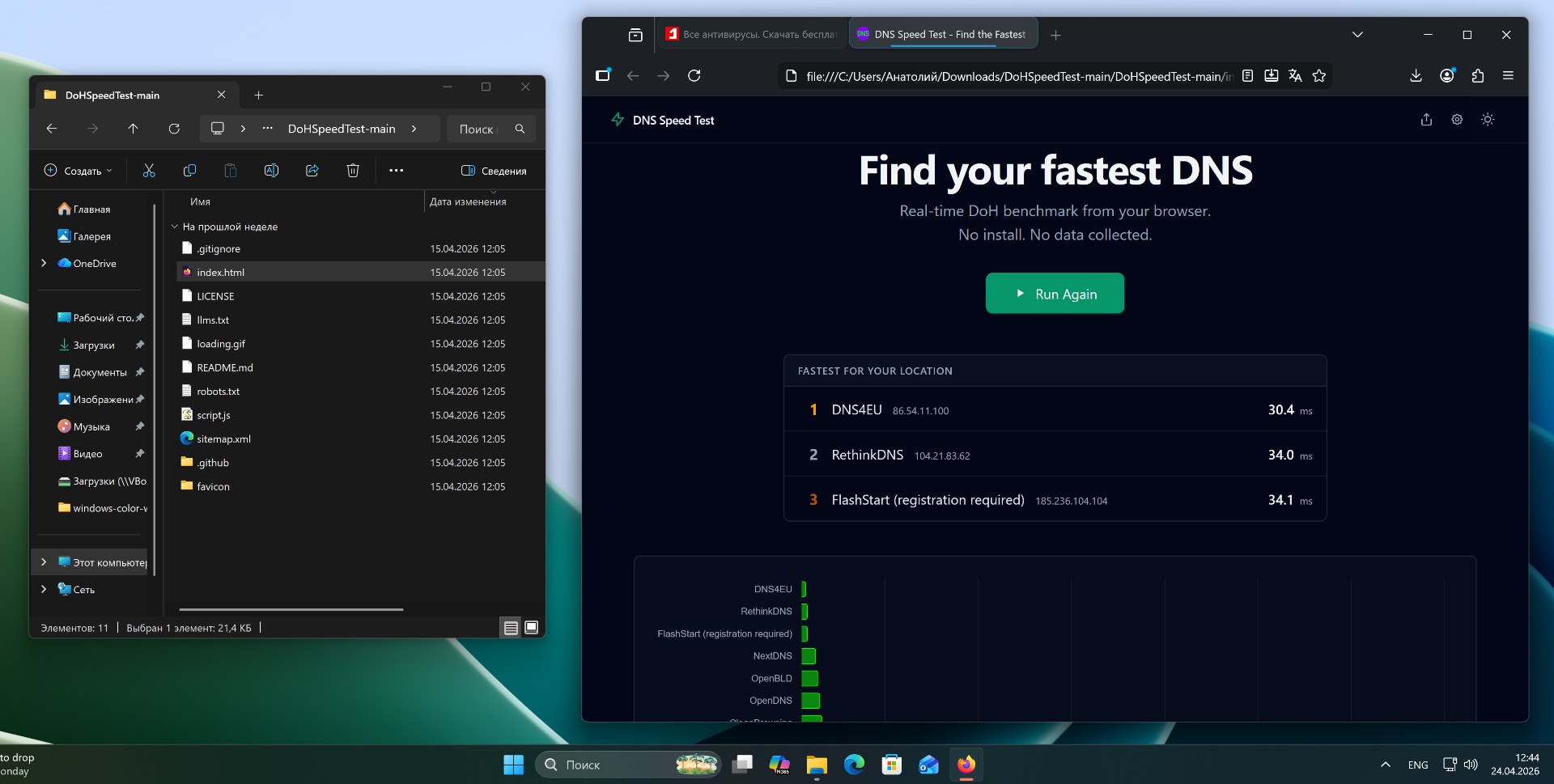Click the Delete trash icon in Explorer

pyautogui.click(x=353, y=171)
